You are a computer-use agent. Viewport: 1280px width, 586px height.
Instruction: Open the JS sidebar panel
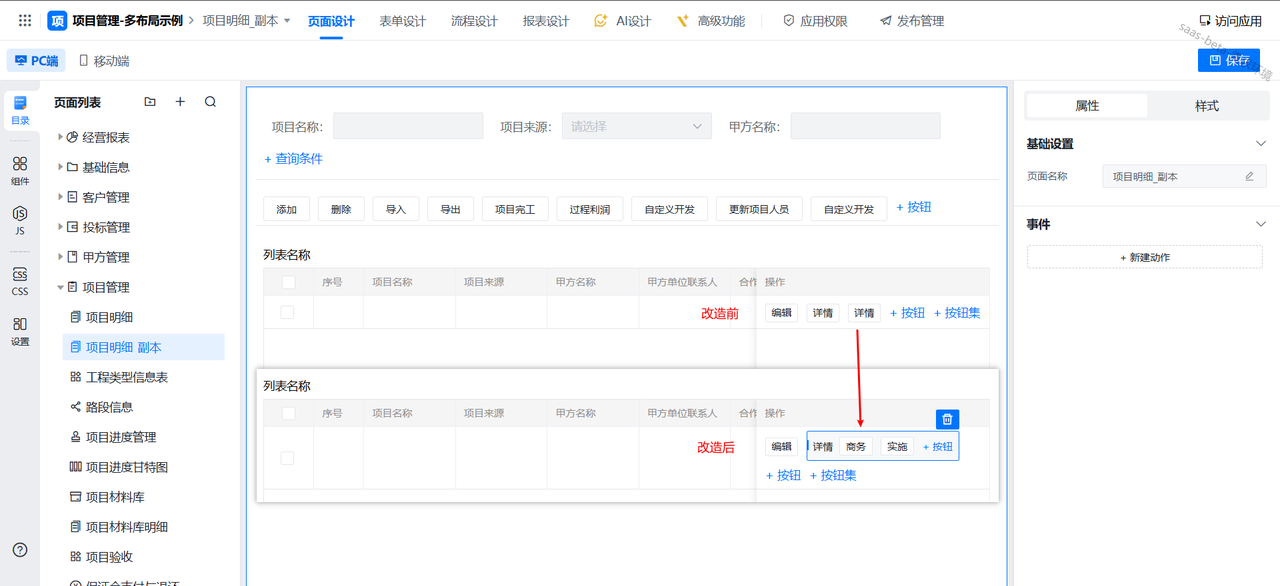20,220
